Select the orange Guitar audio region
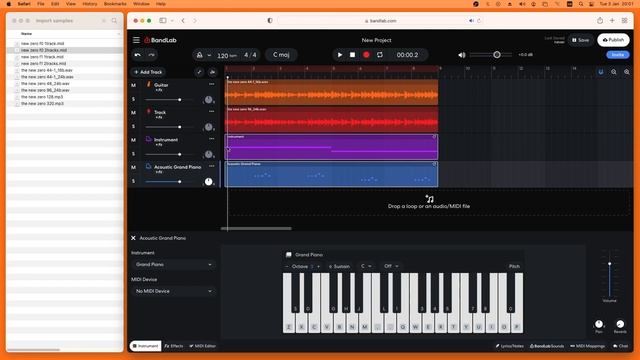The image size is (640, 360). click(331, 92)
